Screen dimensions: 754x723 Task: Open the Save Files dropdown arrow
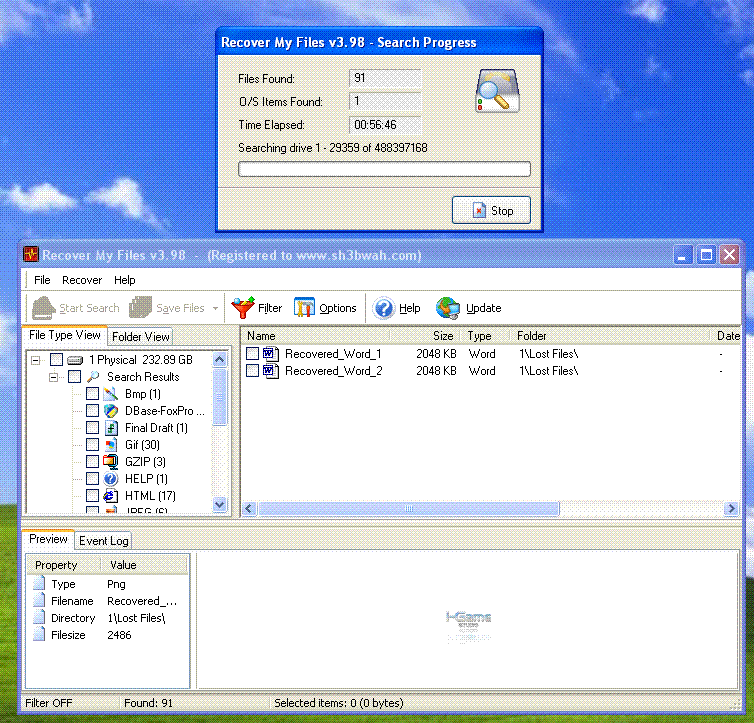tap(215, 308)
